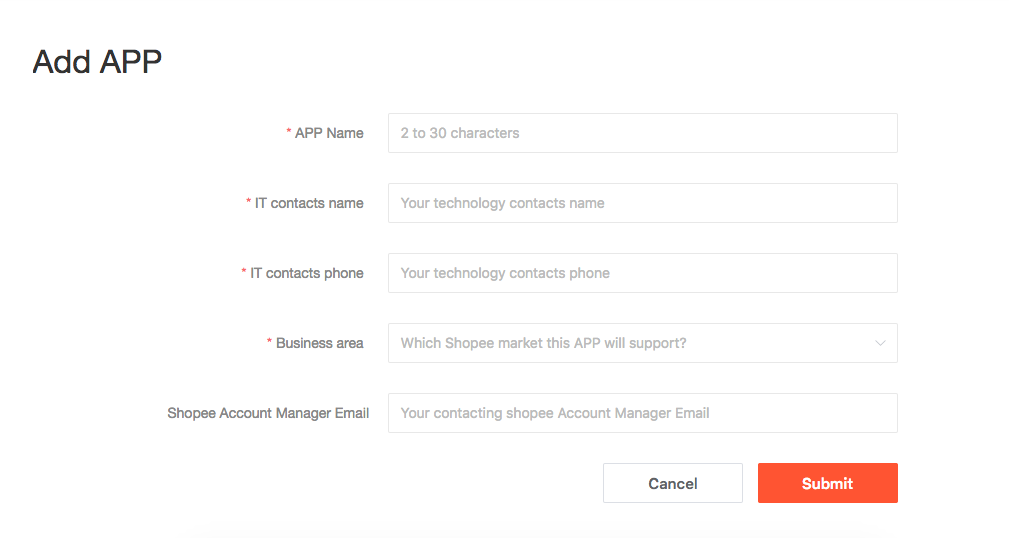Focus the APP Name input field
The width and height of the screenshot is (1009, 538).
pos(643,133)
